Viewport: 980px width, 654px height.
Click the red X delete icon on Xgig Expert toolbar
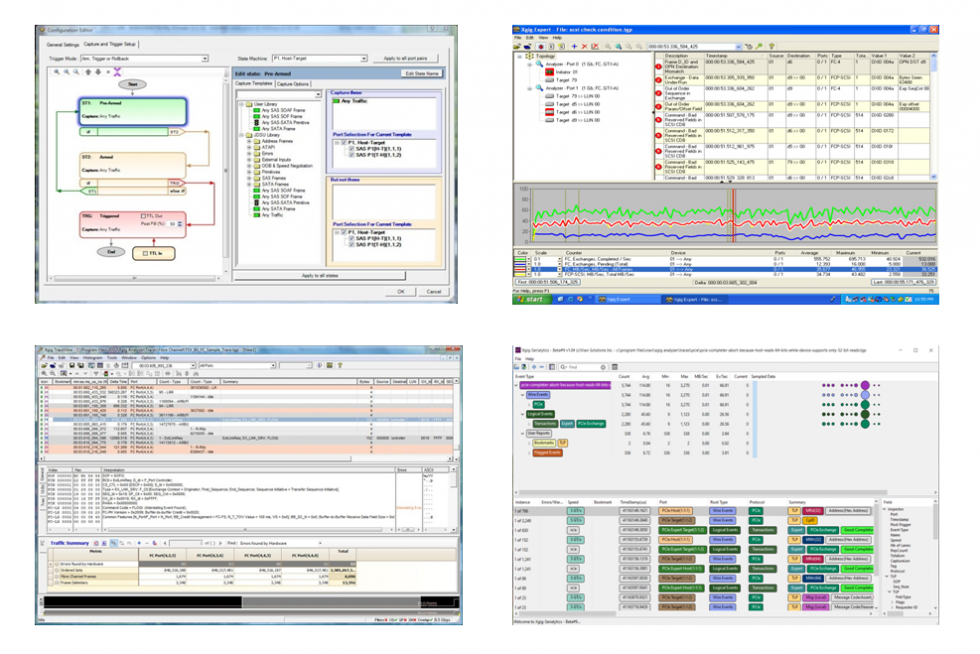(x=583, y=47)
